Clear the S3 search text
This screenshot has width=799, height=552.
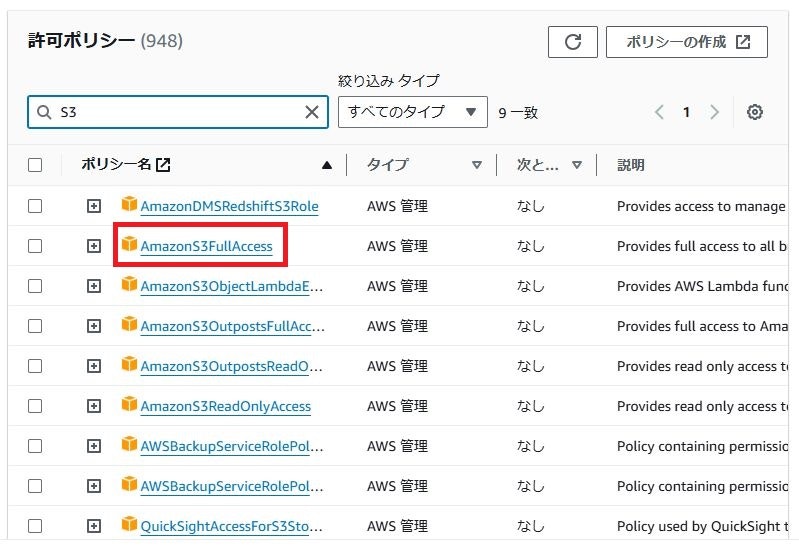point(312,112)
